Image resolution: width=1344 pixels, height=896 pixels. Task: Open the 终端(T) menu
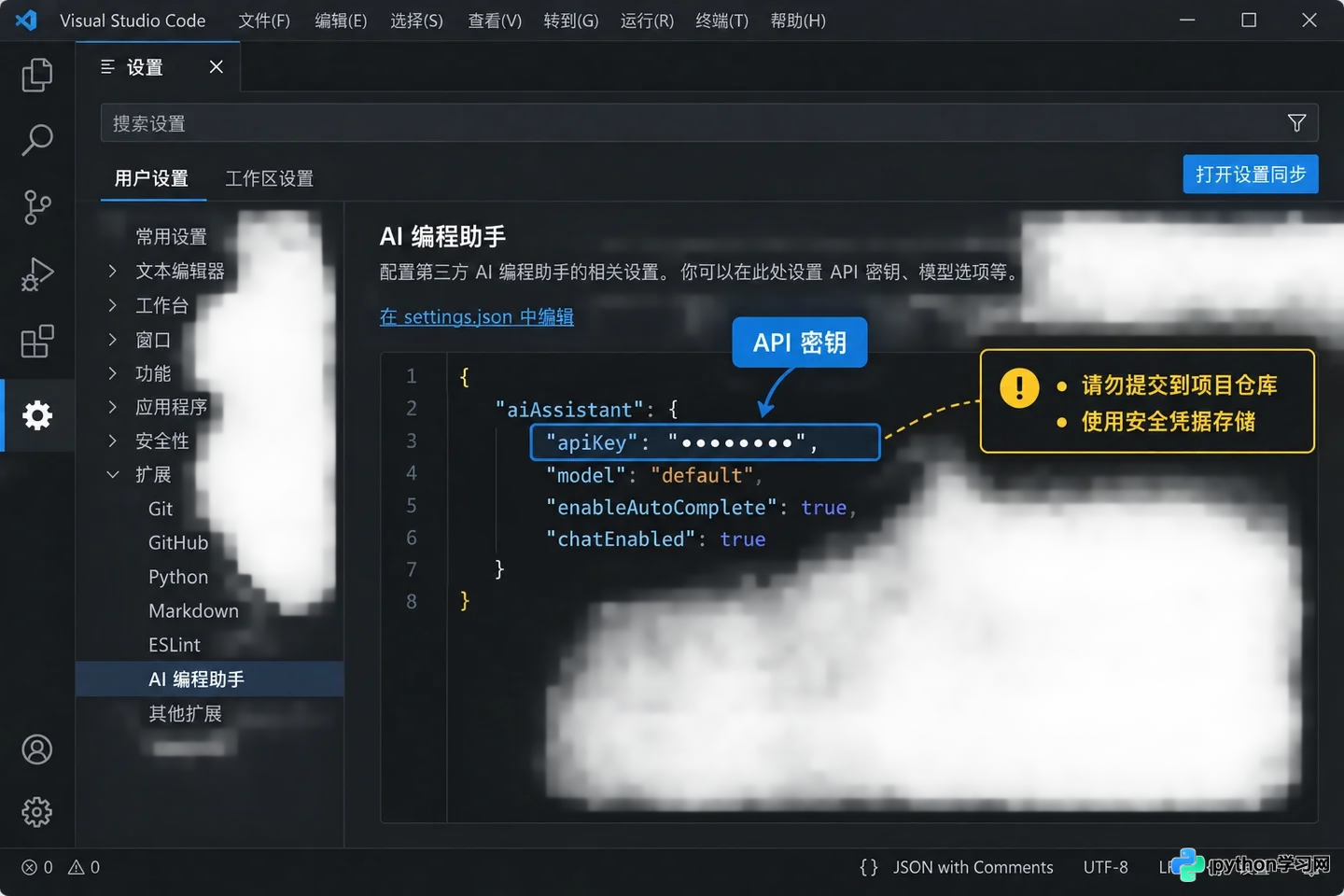(x=722, y=21)
